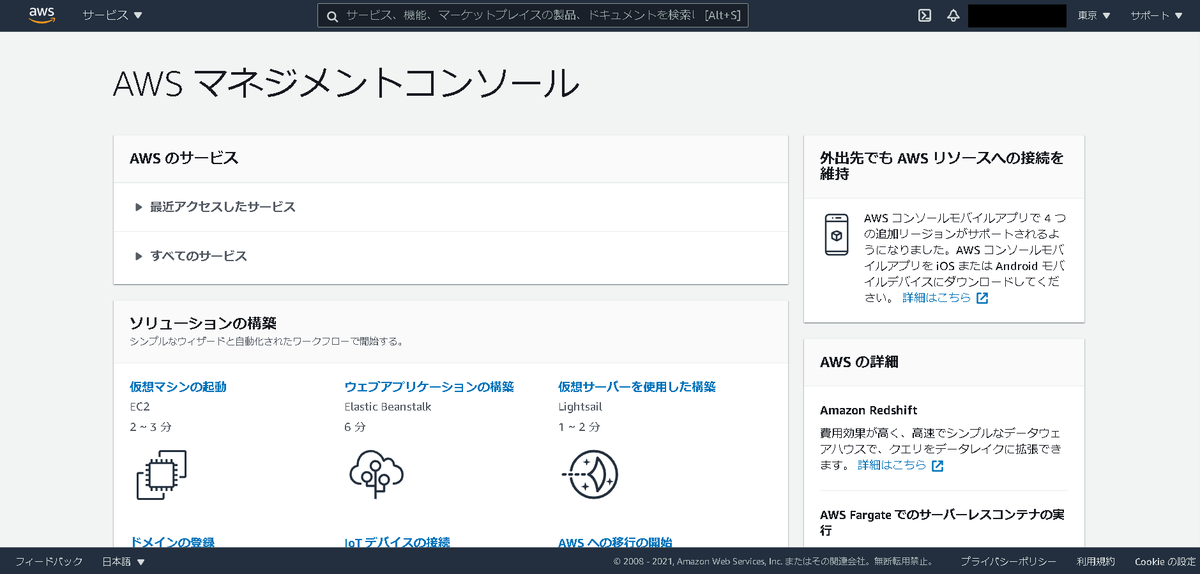Image resolution: width=1200 pixels, height=574 pixels.
Task: Open AWS への移行の開始 link
Action: pyautogui.click(x=615, y=542)
